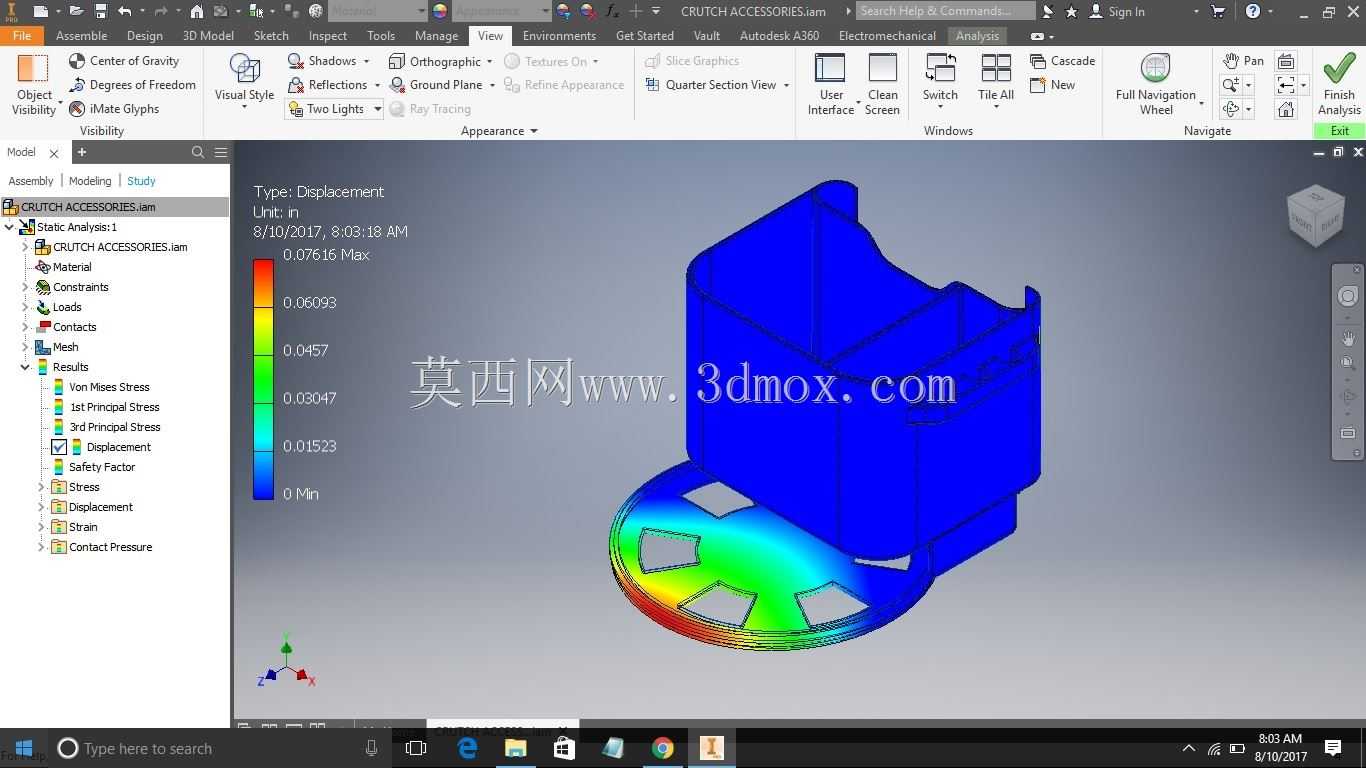Search the Model browser panel

tap(198, 152)
